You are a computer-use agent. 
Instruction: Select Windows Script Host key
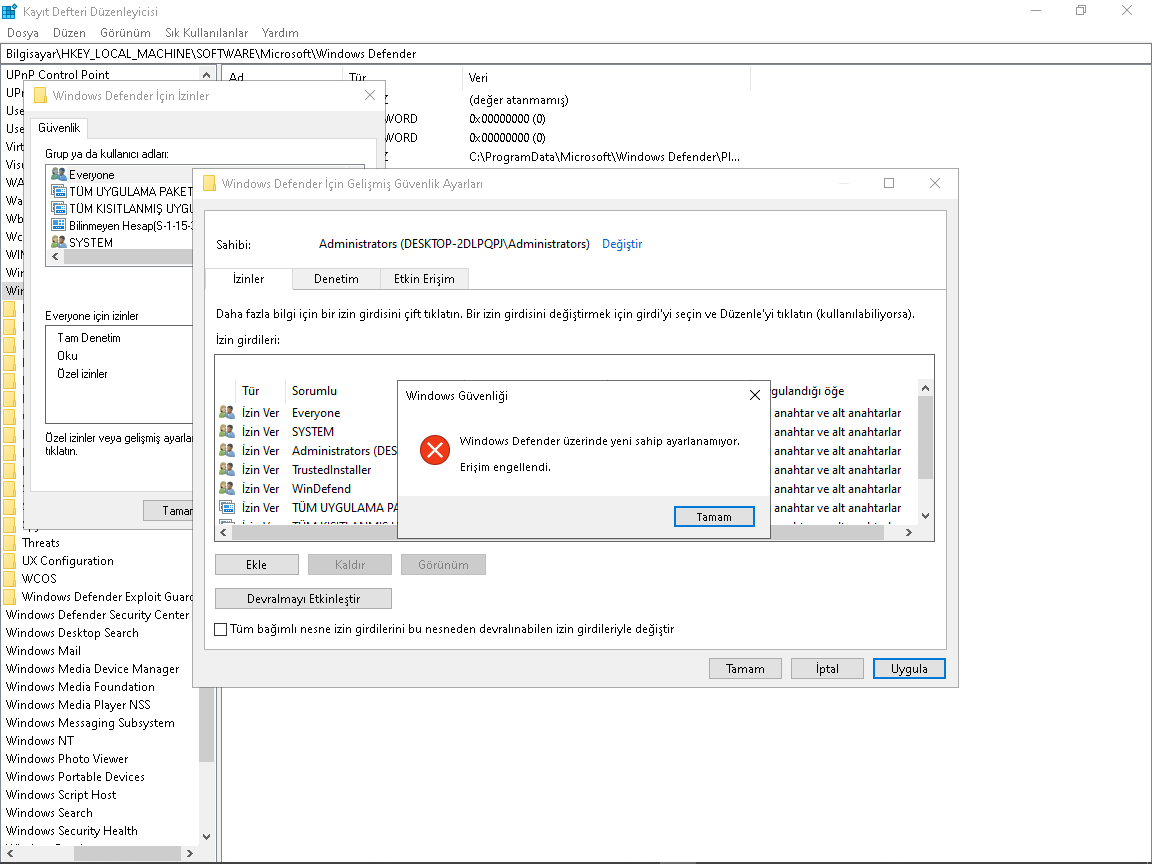click(x=61, y=795)
